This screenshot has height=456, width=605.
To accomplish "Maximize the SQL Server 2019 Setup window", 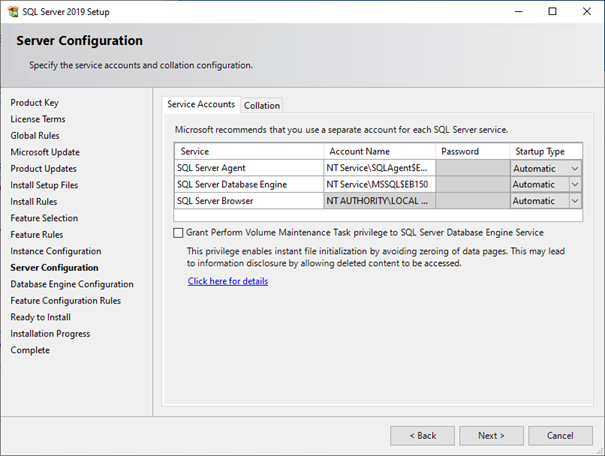I will coord(553,12).
